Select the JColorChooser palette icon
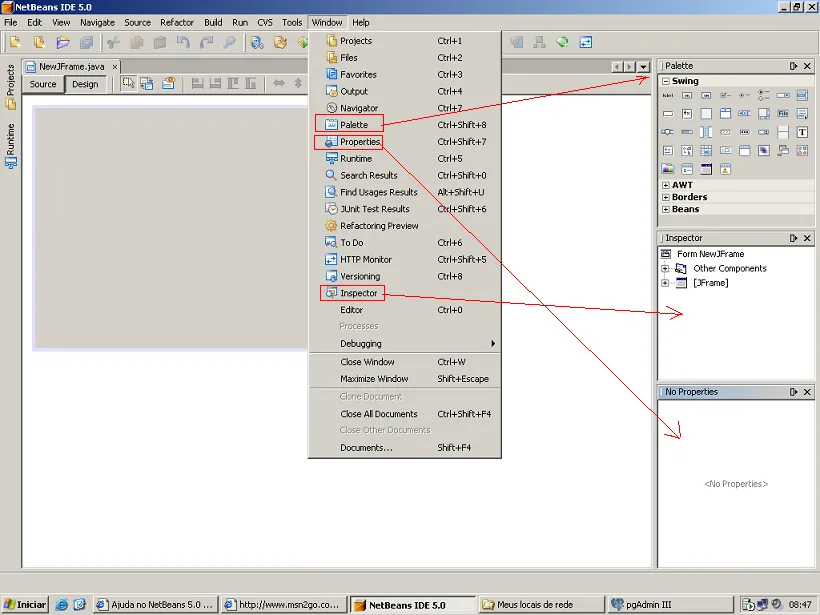 point(668,169)
